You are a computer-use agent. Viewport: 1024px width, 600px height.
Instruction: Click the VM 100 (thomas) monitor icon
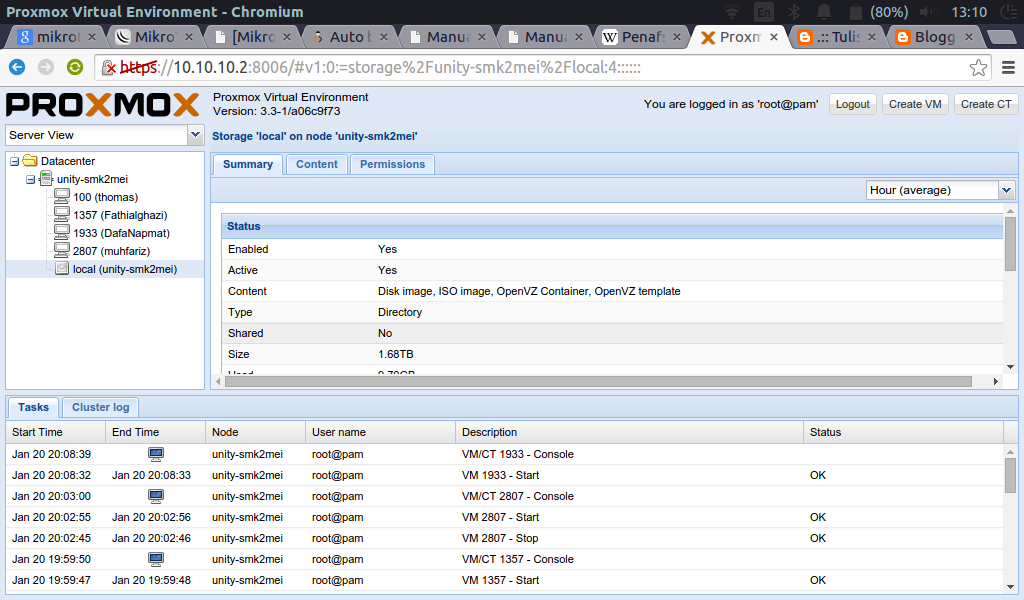click(x=62, y=196)
